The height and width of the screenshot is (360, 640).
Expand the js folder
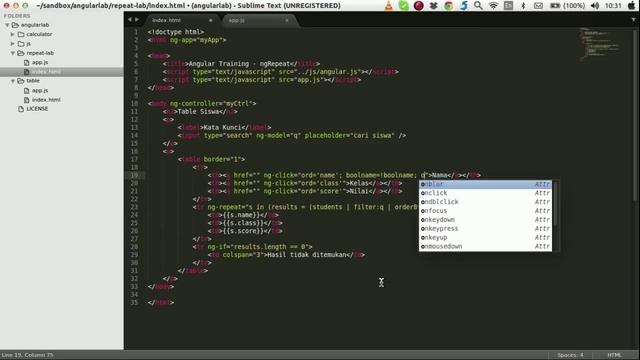tap(13, 44)
